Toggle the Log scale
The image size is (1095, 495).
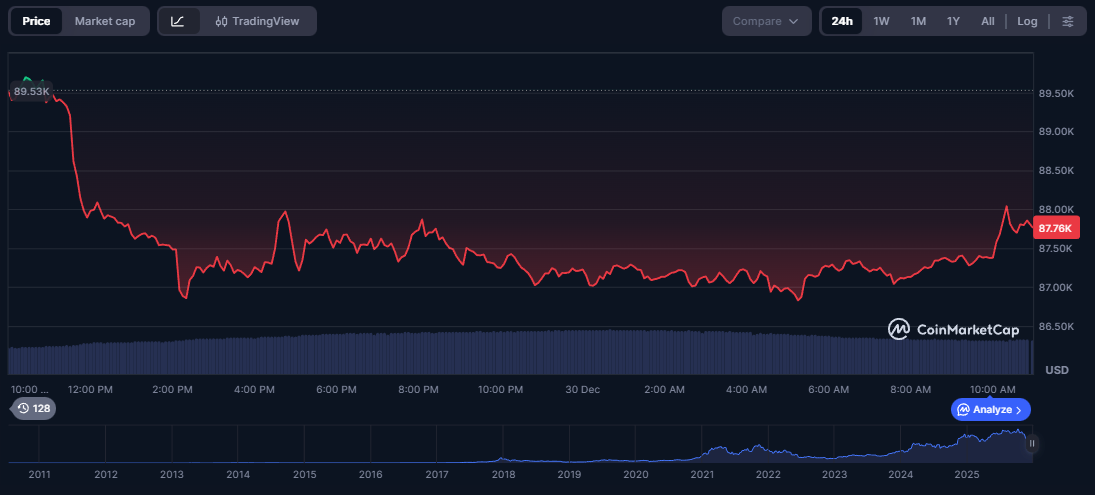click(1027, 21)
